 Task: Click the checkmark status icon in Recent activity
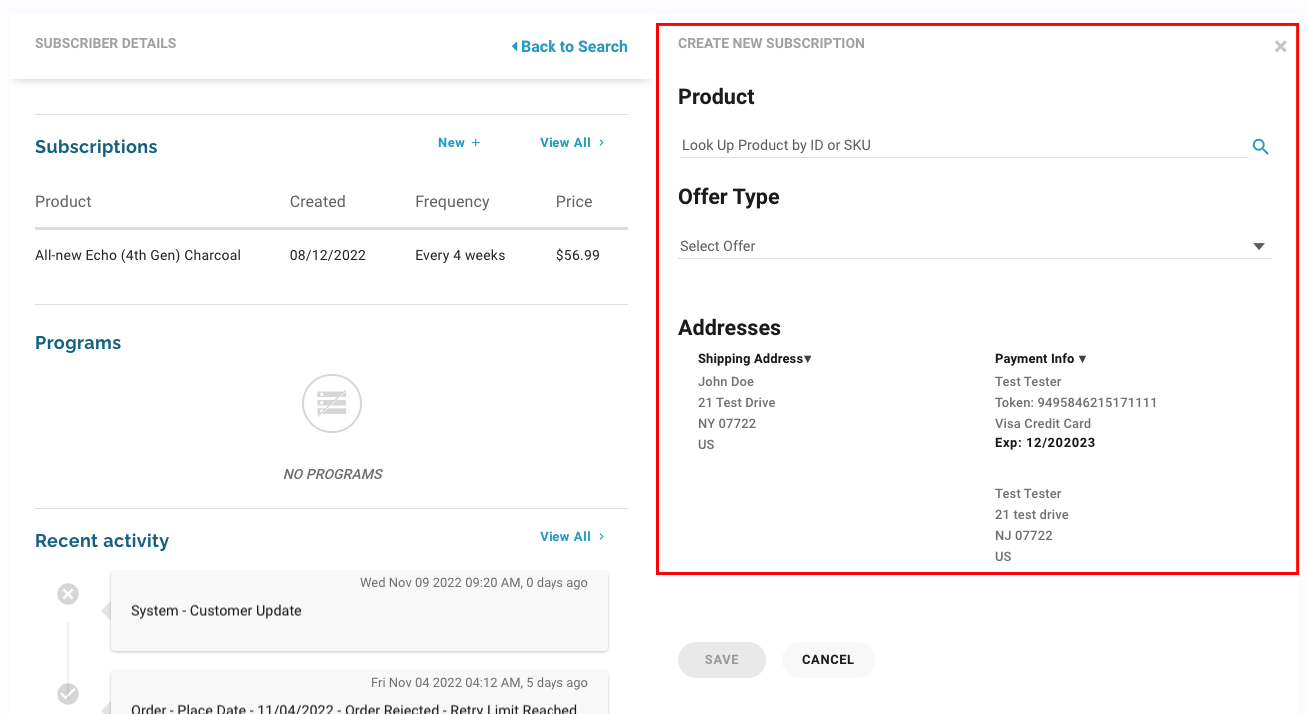pos(68,693)
